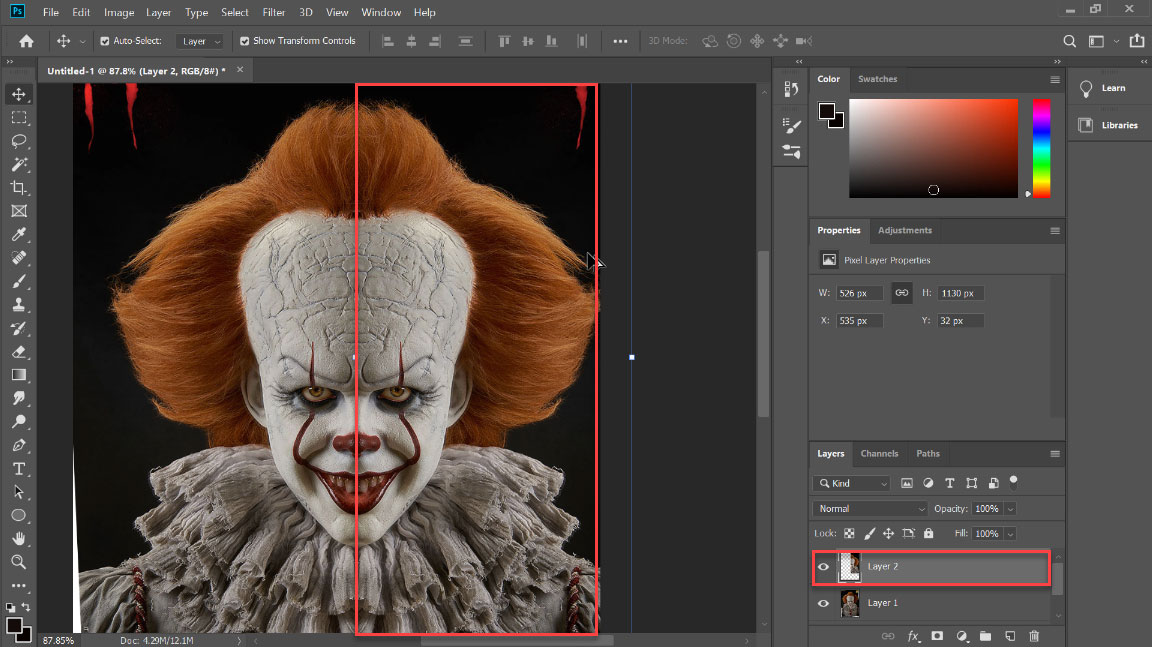Open the Select menu
1152x647 pixels.
click(235, 12)
